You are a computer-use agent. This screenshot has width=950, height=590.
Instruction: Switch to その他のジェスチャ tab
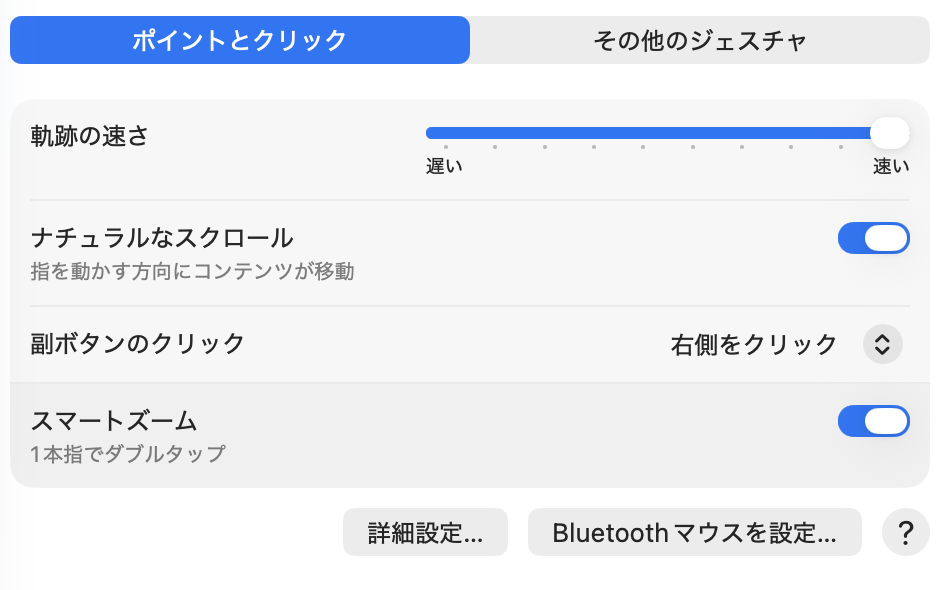tap(700, 40)
